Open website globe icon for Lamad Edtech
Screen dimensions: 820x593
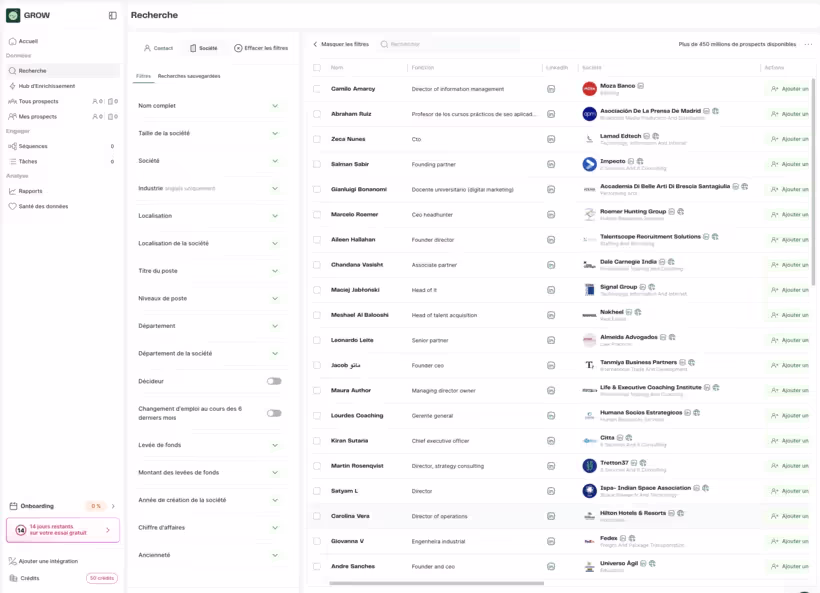[656, 136]
